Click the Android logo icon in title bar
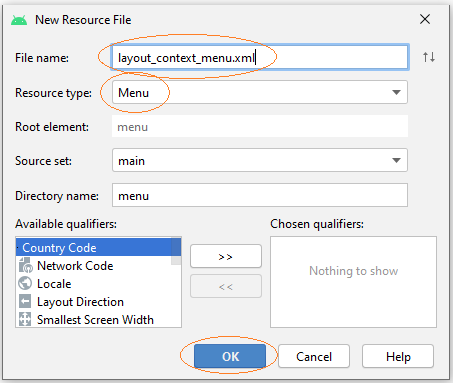Image resolution: width=453 pixels, height=383 pixels. (x=19, y=20)
